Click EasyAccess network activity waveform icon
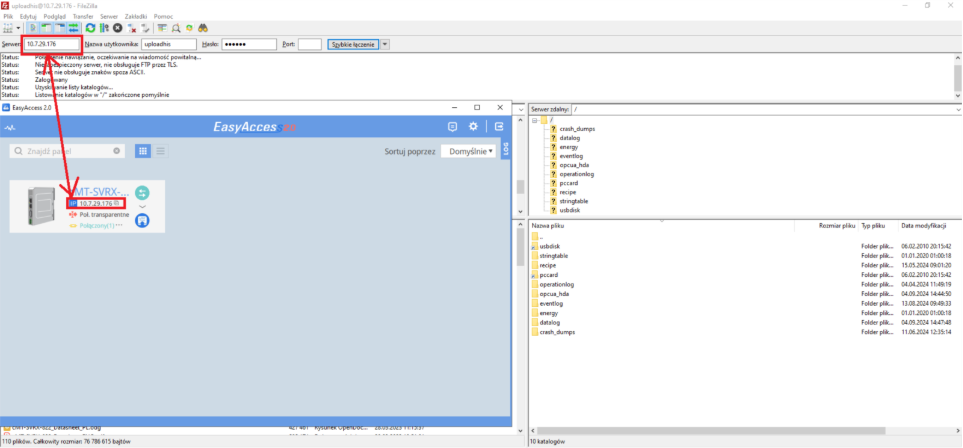Screen dimensions: 963x448 [10, 127]
